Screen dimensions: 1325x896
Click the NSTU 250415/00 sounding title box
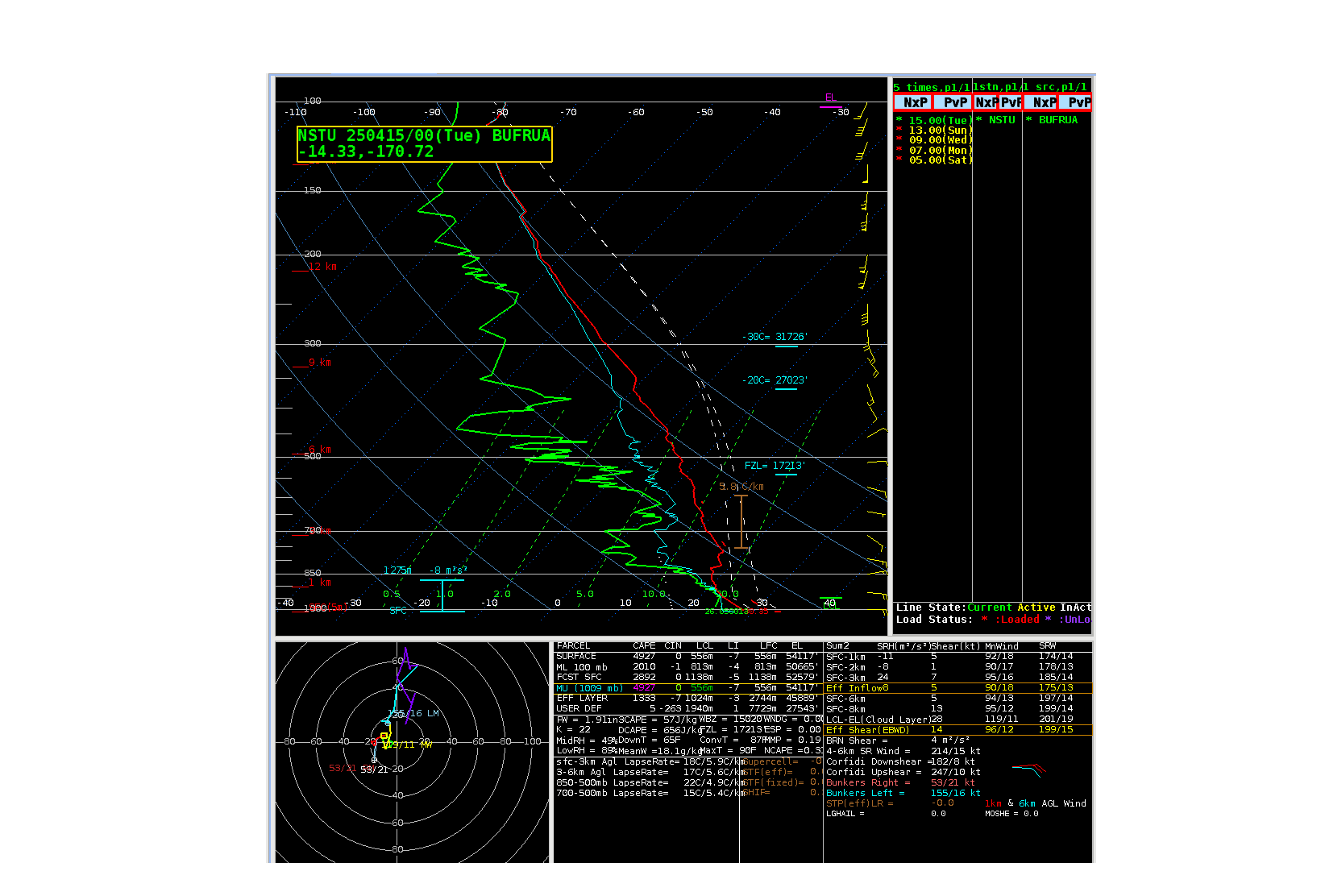pyautogui.click(x=424, y=144)
